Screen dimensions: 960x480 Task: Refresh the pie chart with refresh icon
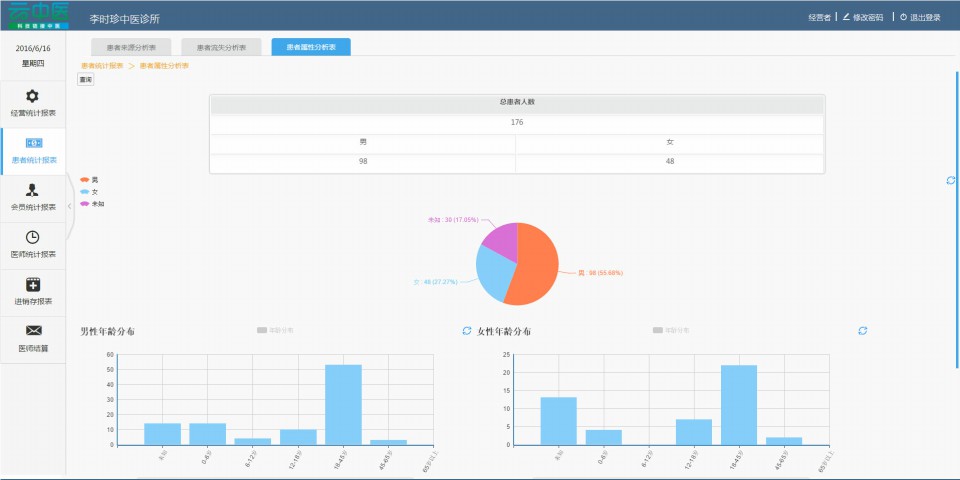pyautogui.click(x=950, y=180)
